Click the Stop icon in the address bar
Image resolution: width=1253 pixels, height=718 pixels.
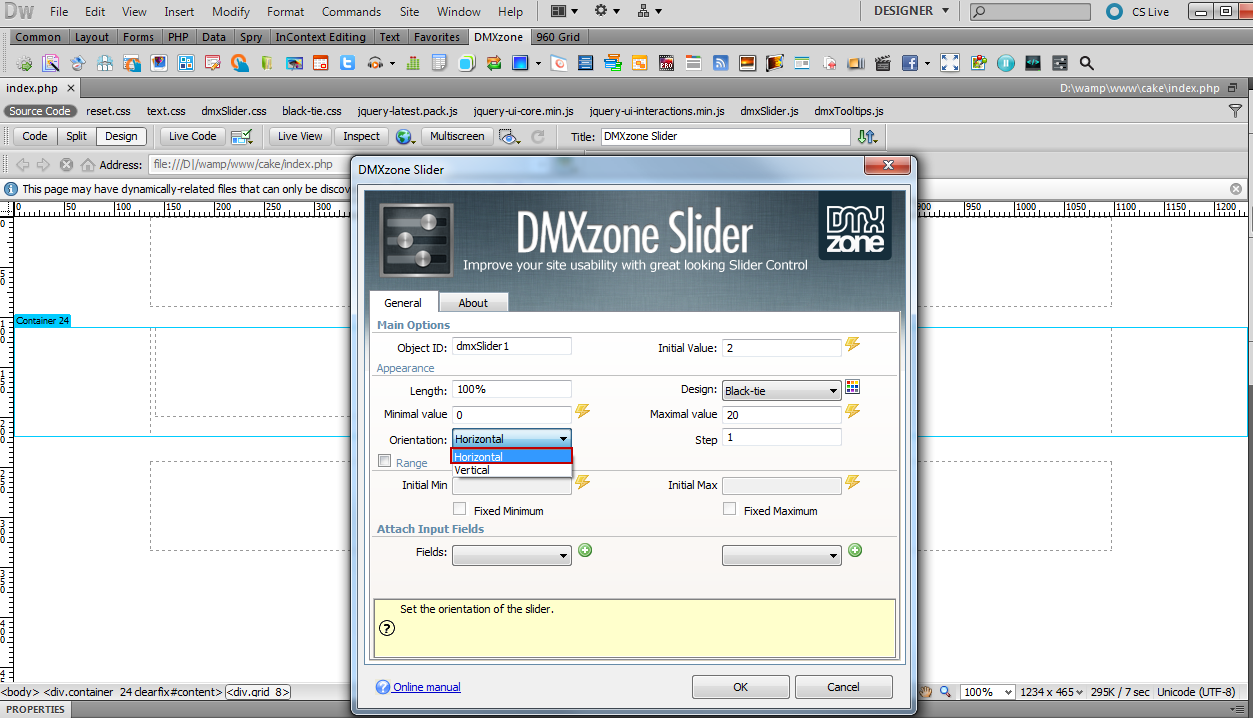pos(66,165)
